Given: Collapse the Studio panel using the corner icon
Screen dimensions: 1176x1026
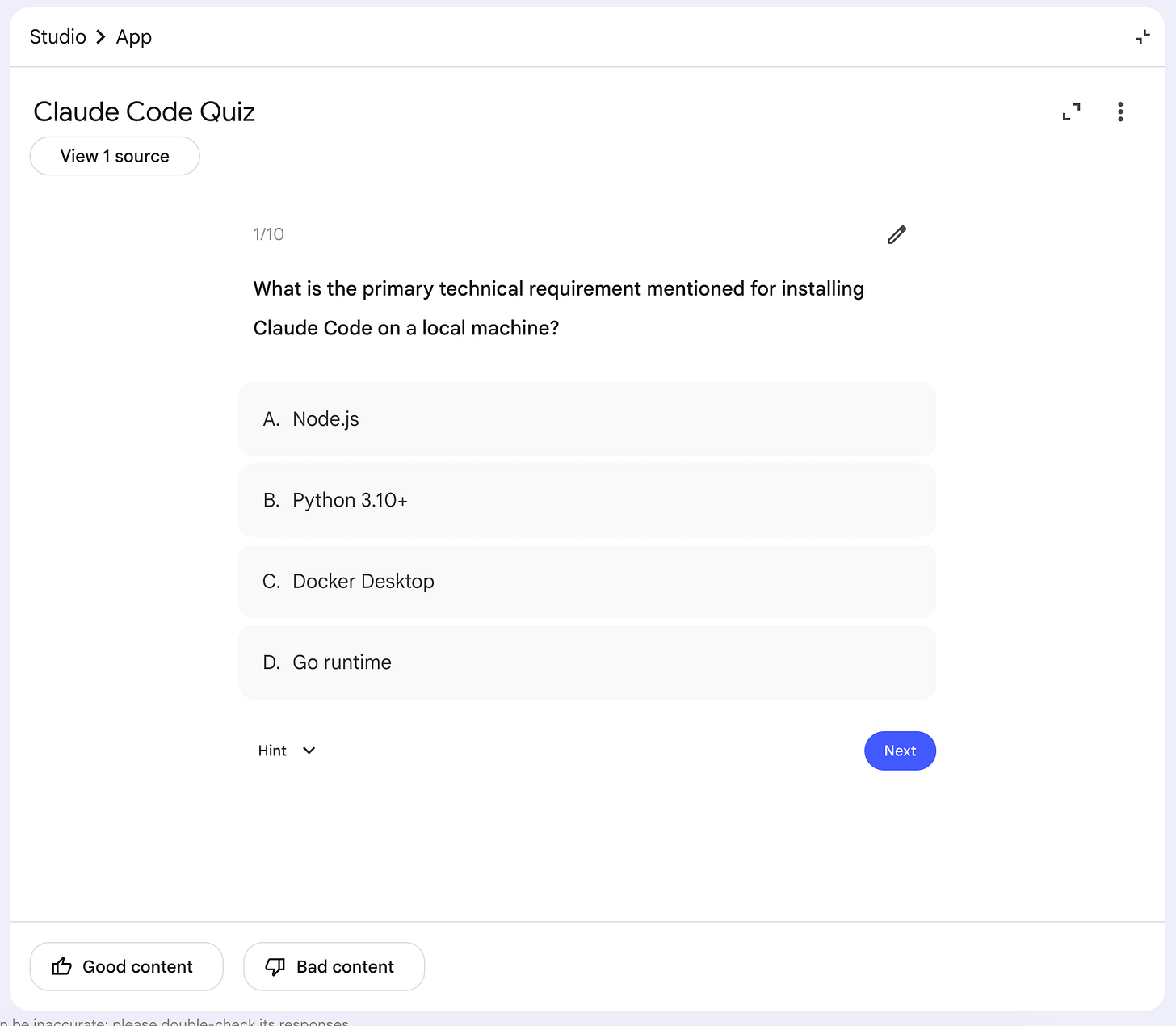Looking at the screenshot, I should 1142,37.
